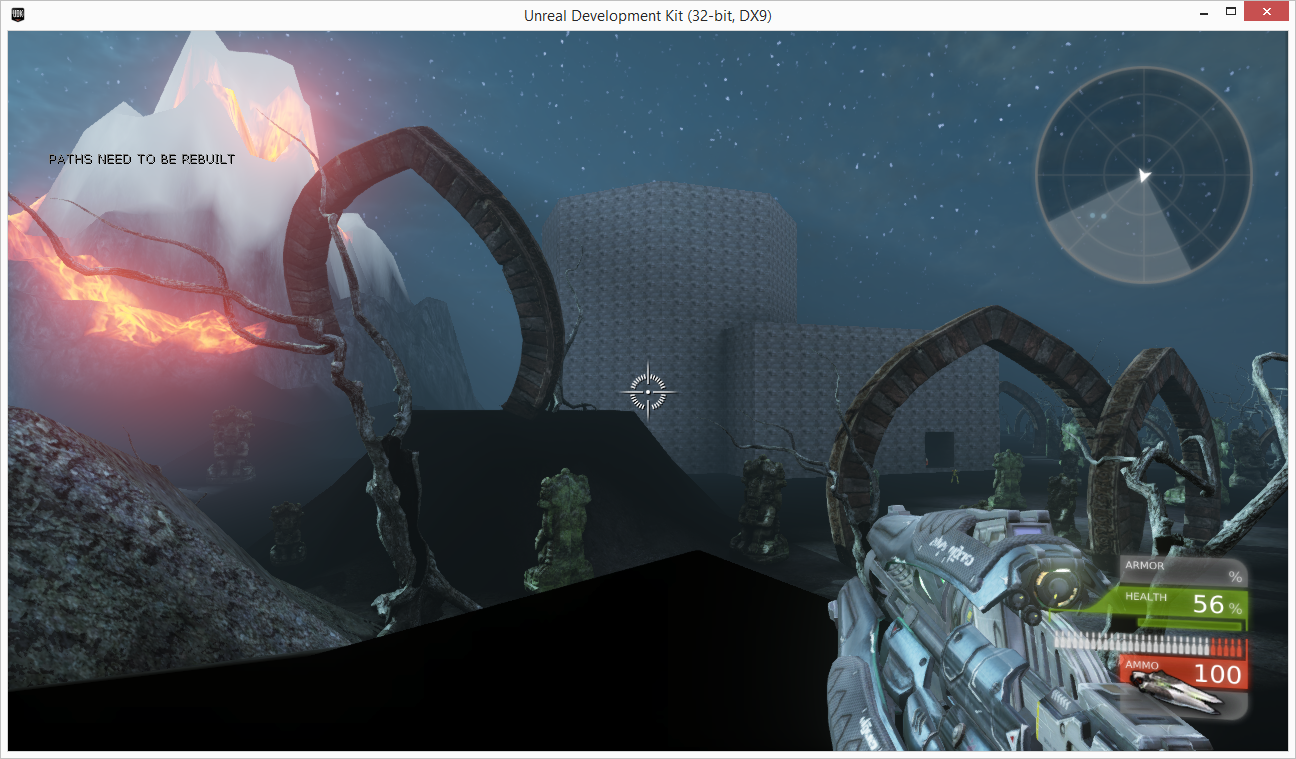Screen dimensions: 1296x759
Task: Close the UDK window
Action: coord(1266,12)
